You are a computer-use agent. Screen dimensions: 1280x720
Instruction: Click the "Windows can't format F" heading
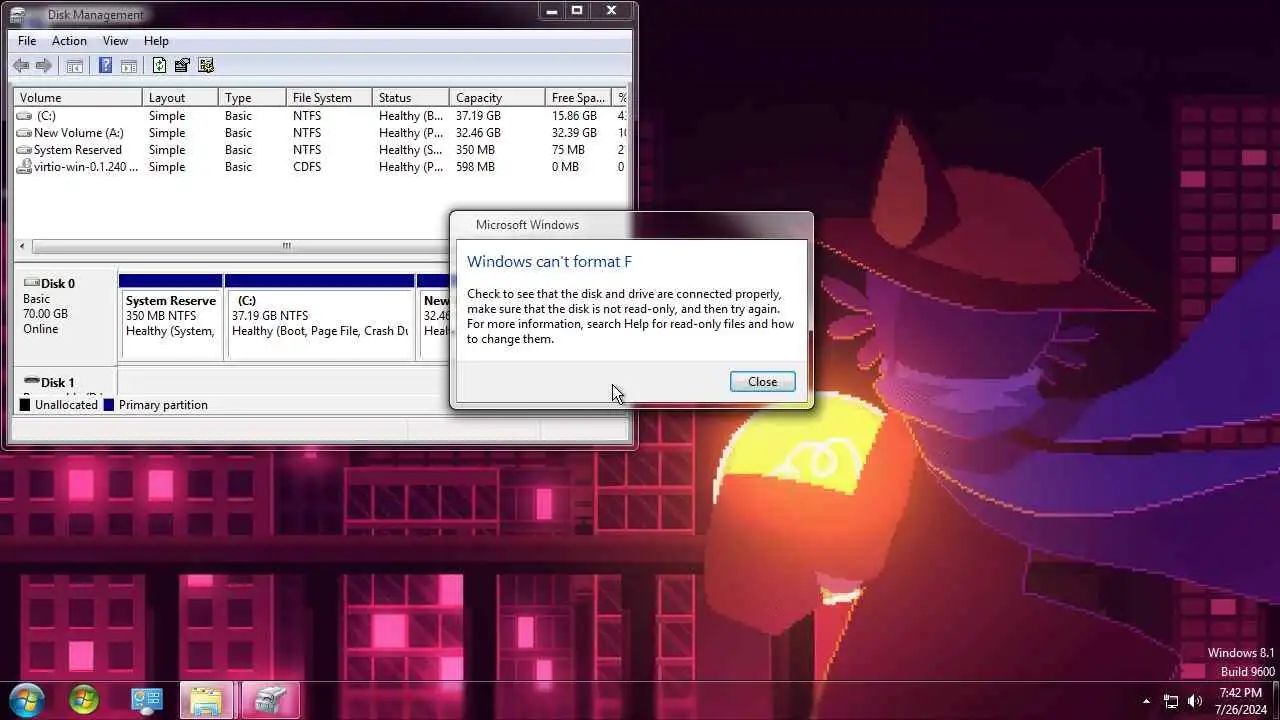click(549, 262)
